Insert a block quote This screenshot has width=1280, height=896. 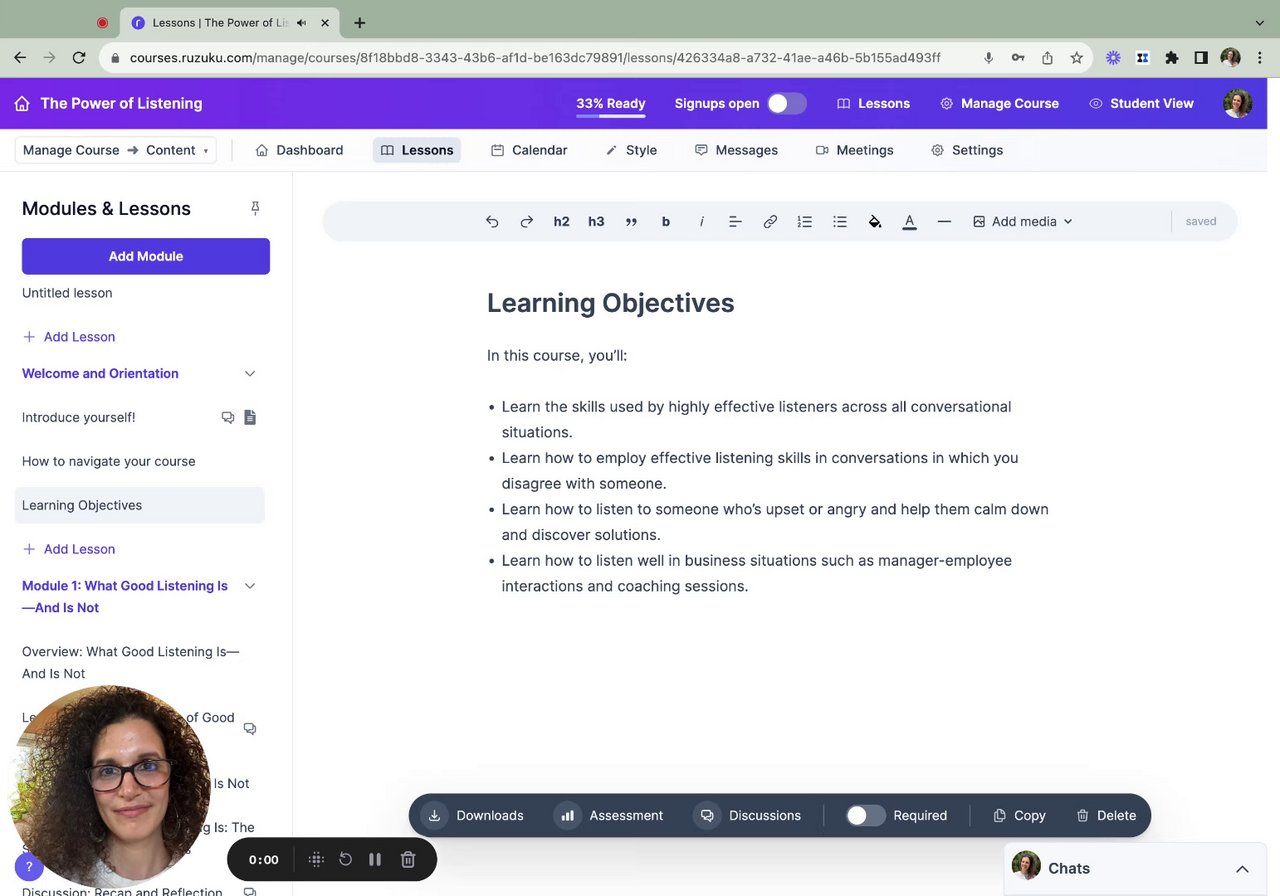point(631,222)
